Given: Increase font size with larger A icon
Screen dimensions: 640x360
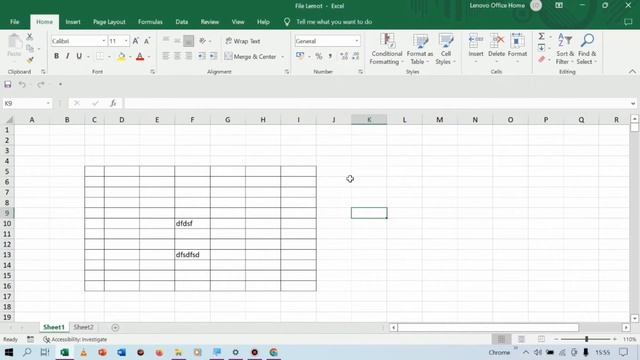Looking at the screenshot, I should [x=136, y=41].
